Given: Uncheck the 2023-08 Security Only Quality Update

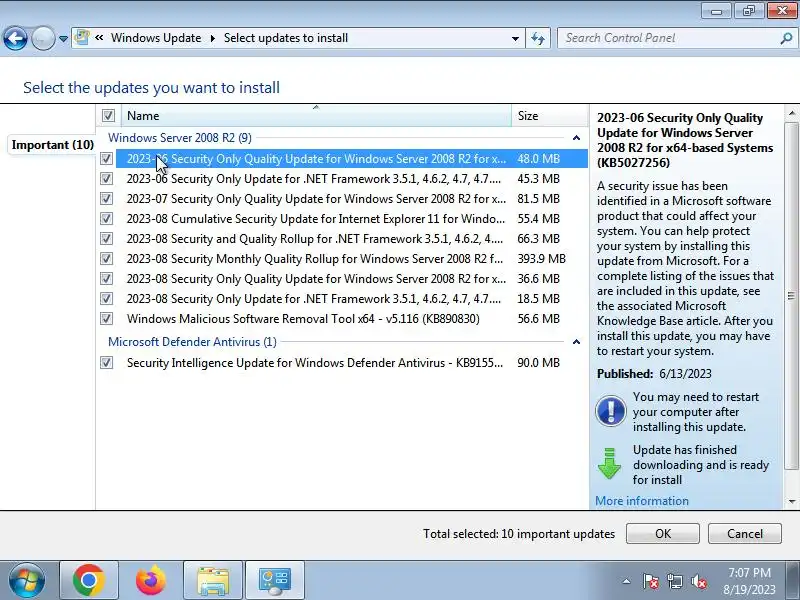Looking at the screenshot, I should coord(106,279).
